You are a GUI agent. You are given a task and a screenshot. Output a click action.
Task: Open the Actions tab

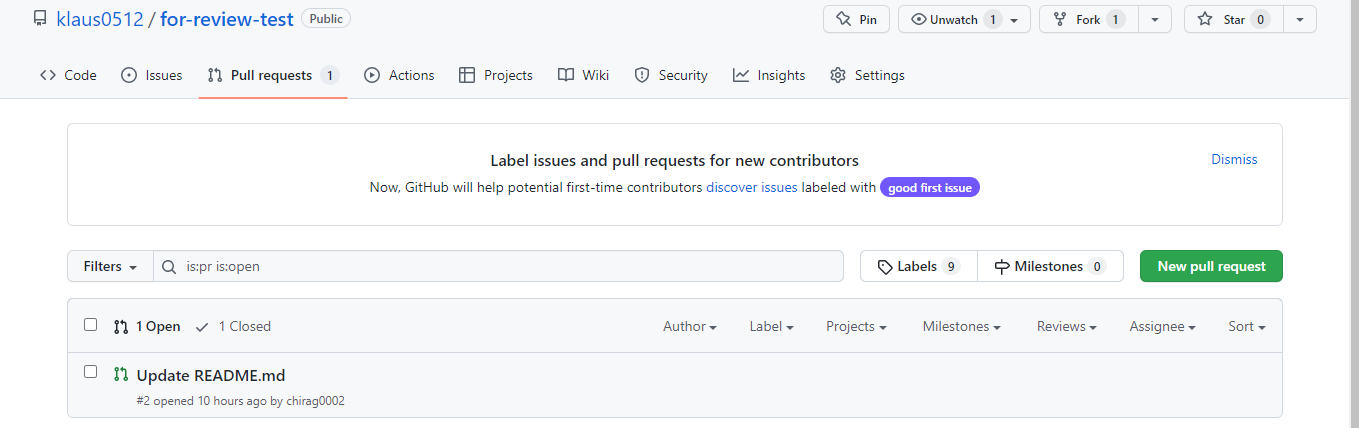(399, 75)
